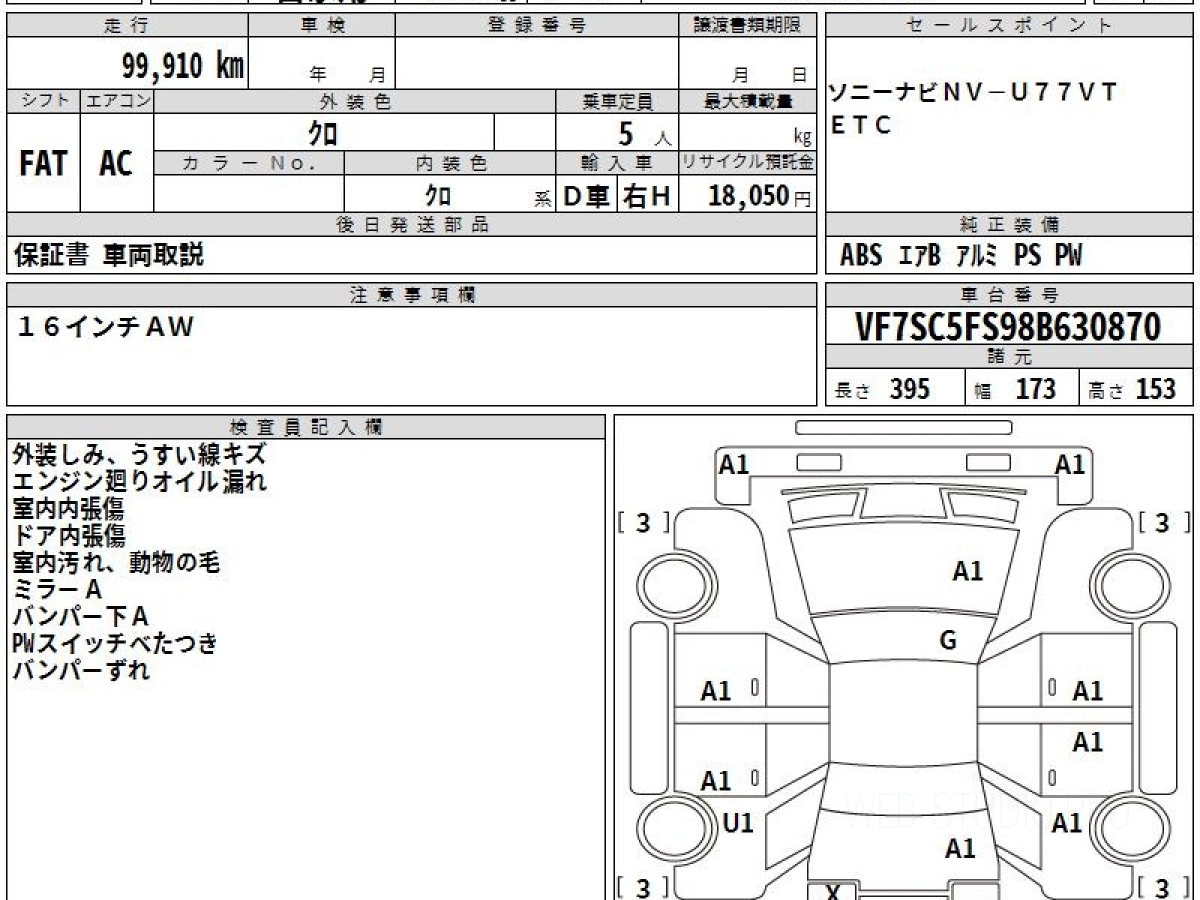Click the 内装色 header
This screenshot has height=900, width=1200.
(x=450, y=162)
